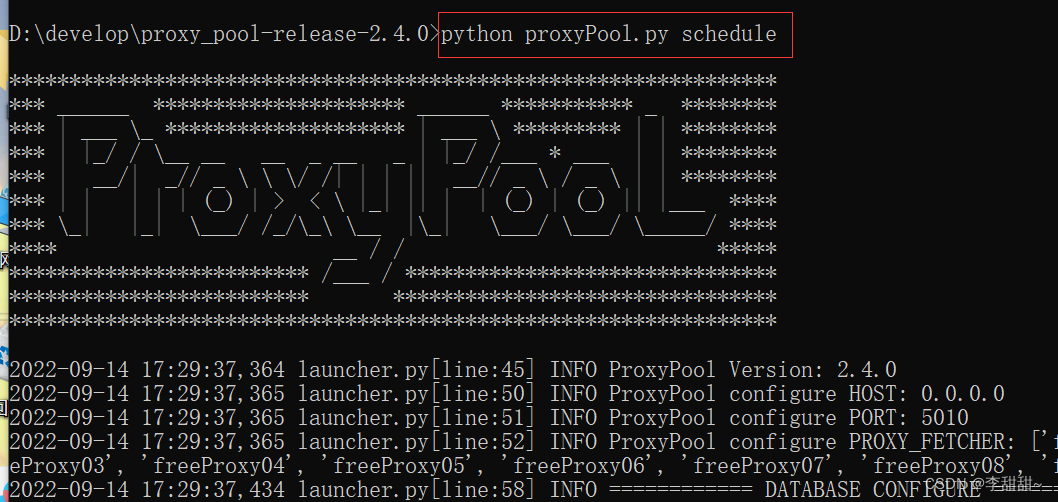Click the 'ProxyPool Version: 2.4.0' log text
The height and width of the screenshot is (502, 1058).
752,370
